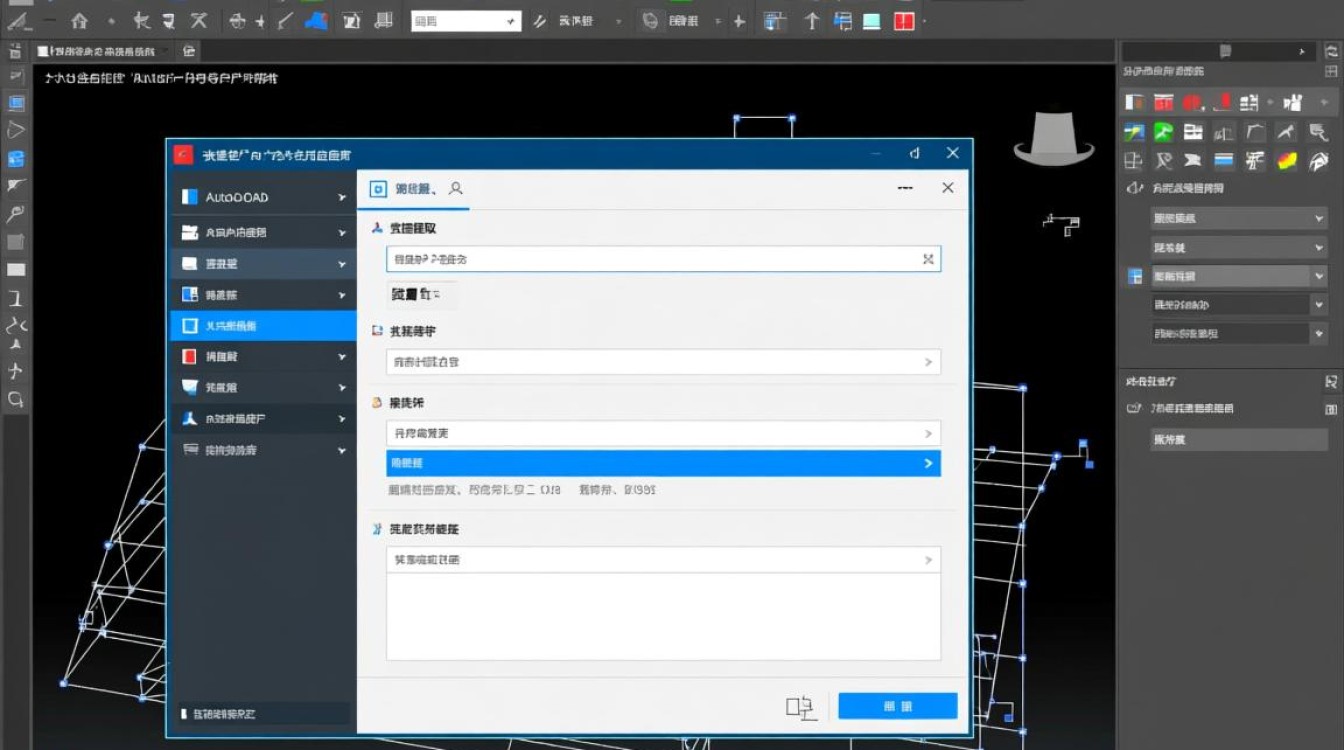The width and height of the screenshot is (1344, 750).
Task: Click the green icon in right panel grid
Action: (1163, 131)
